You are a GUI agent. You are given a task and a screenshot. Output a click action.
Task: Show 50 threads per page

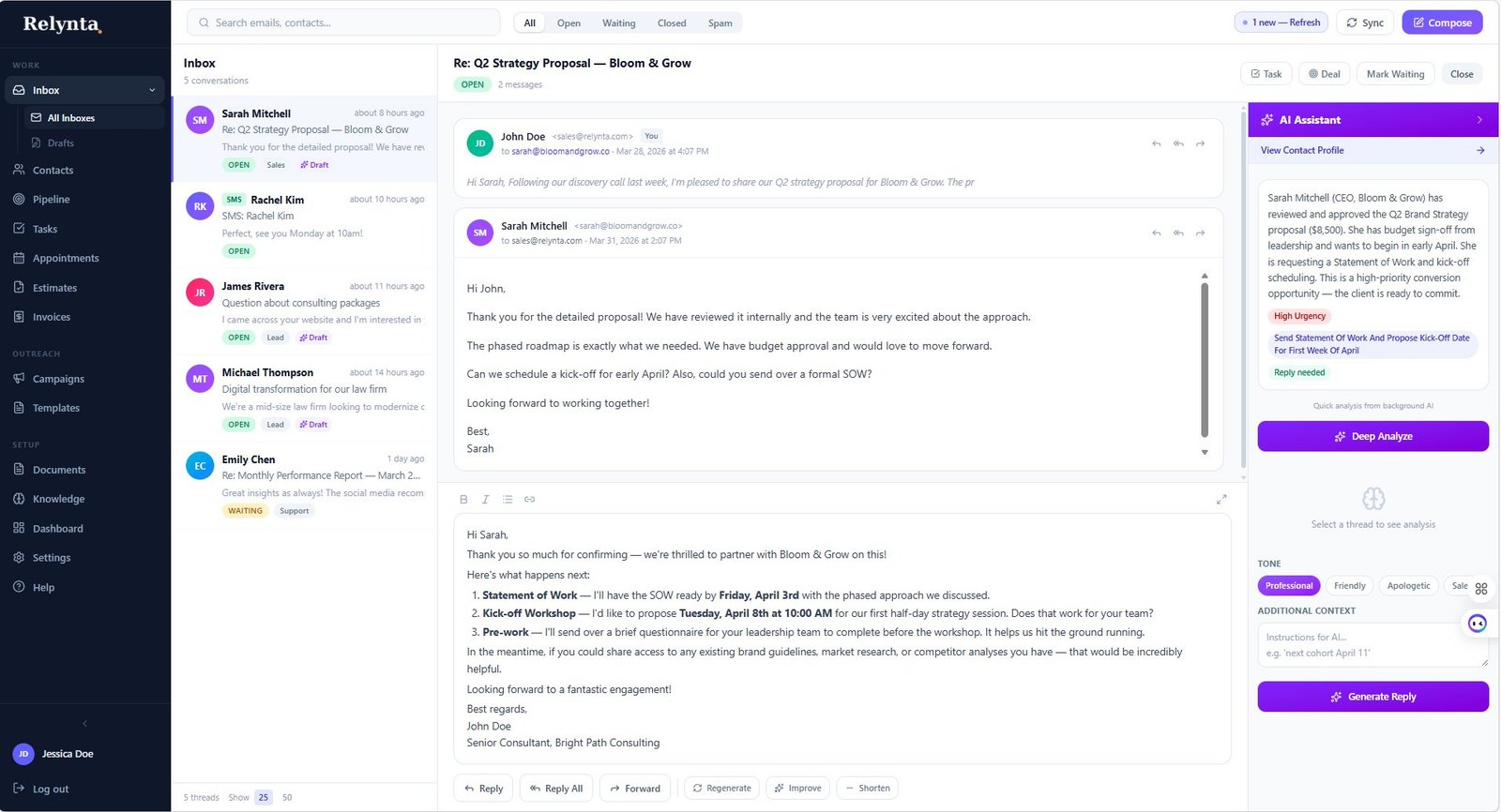(287, 798)
